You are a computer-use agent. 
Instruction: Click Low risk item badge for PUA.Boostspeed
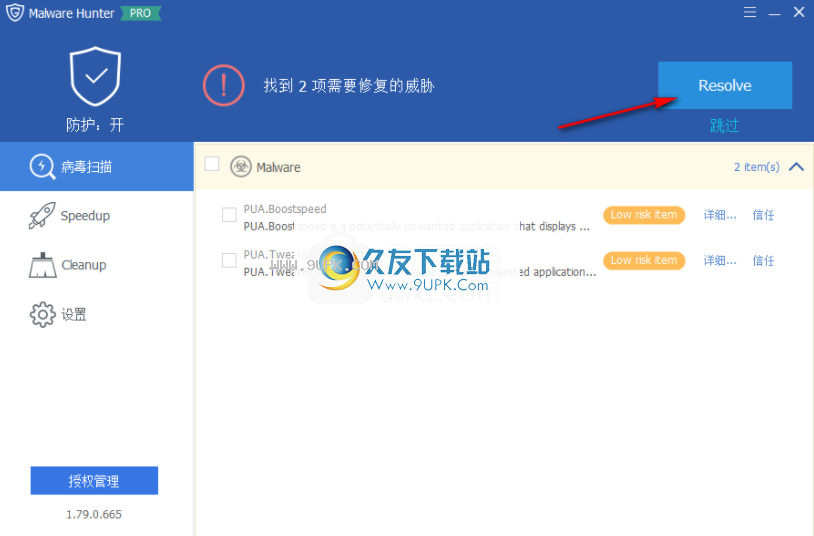(644, 215)
